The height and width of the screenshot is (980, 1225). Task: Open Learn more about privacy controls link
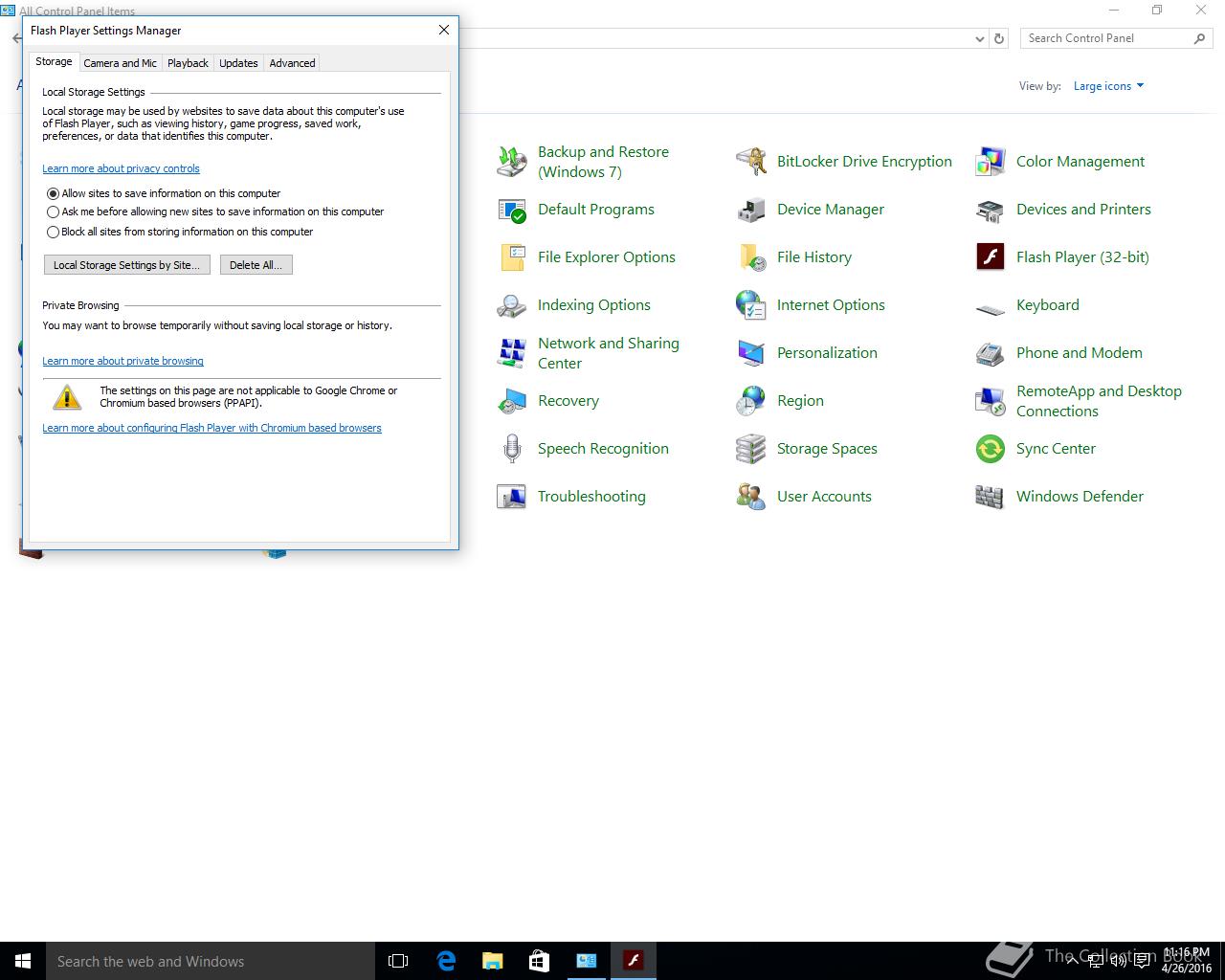pos(121,168)
